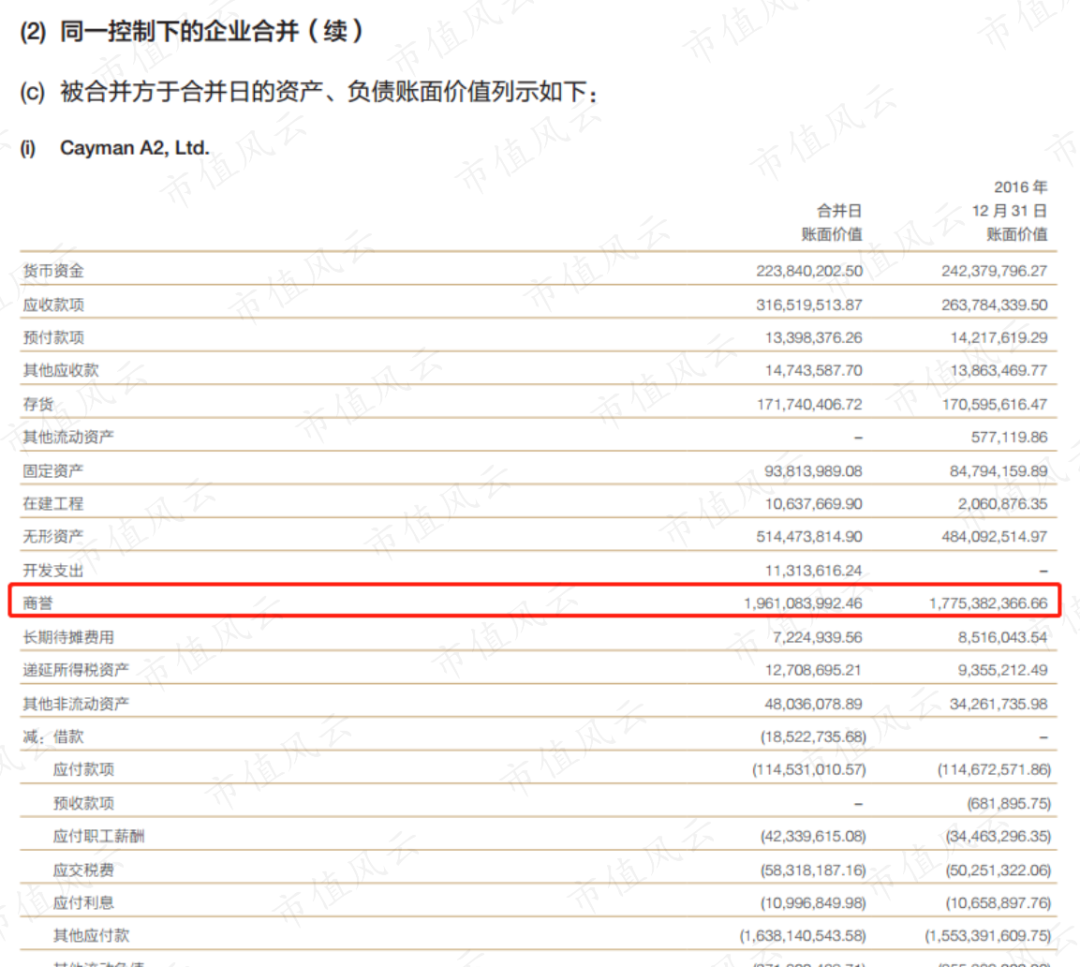Click the value (58,318,187.16)
1080x967 pixels.
point(813,870)
